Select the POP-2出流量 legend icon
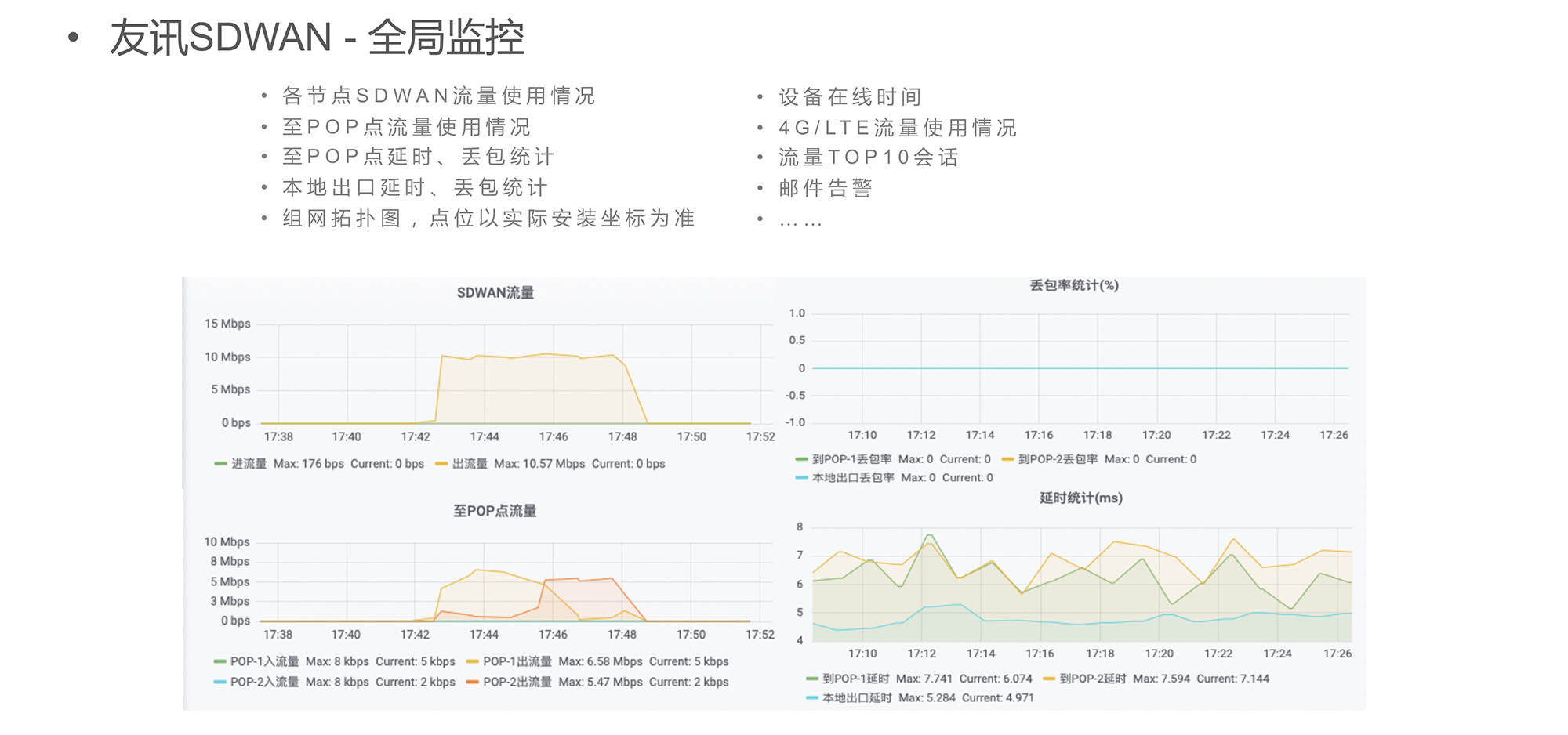The image size is (1568, 735). 473,682
